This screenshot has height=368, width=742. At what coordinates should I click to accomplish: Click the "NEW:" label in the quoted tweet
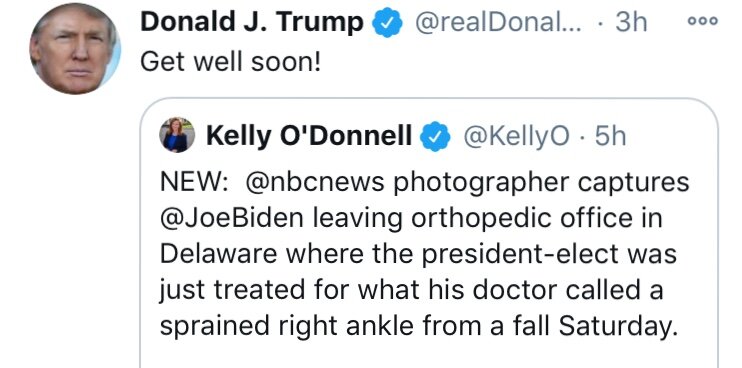[x=195, y=183]
